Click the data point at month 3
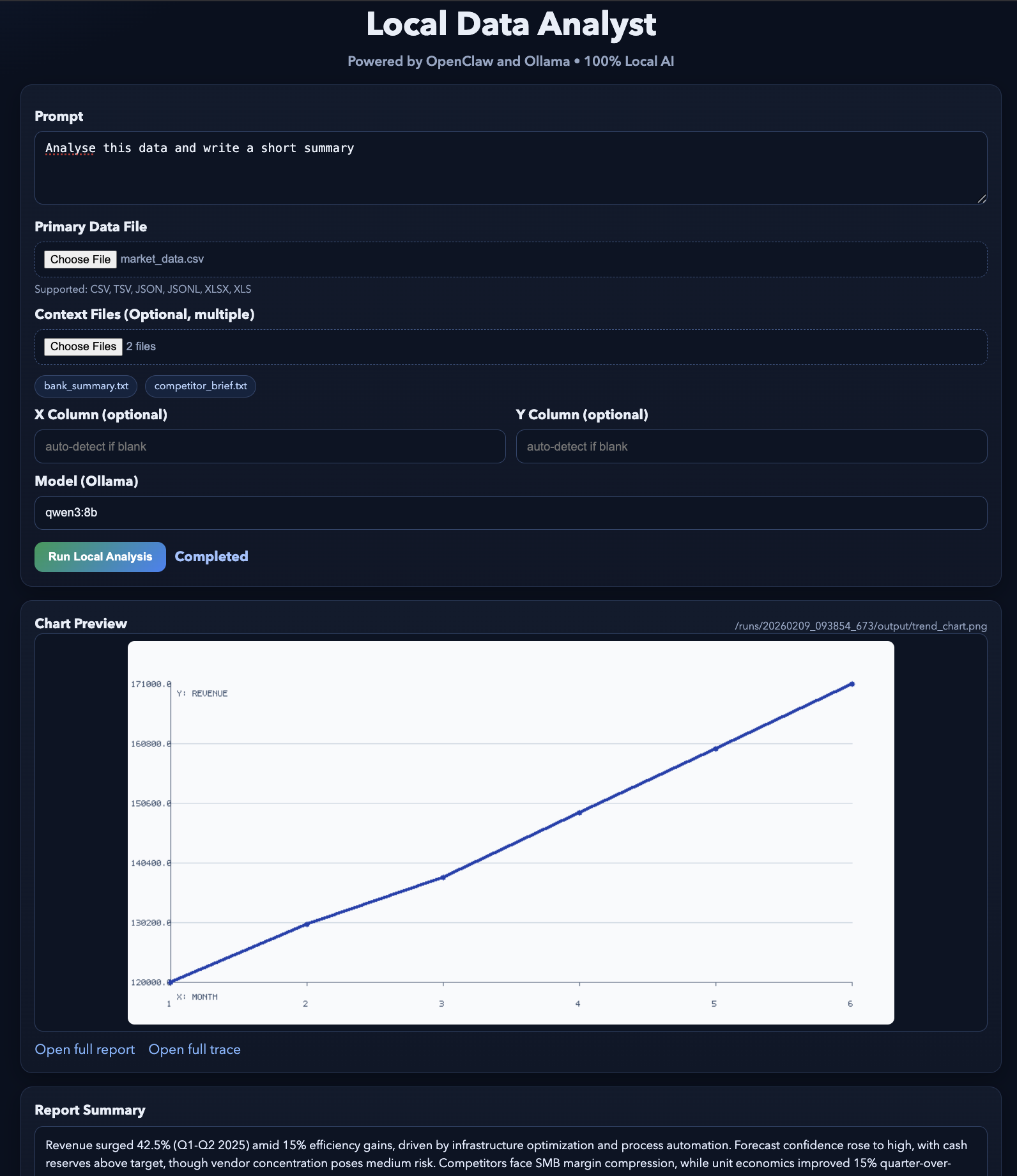 [443, 878]
